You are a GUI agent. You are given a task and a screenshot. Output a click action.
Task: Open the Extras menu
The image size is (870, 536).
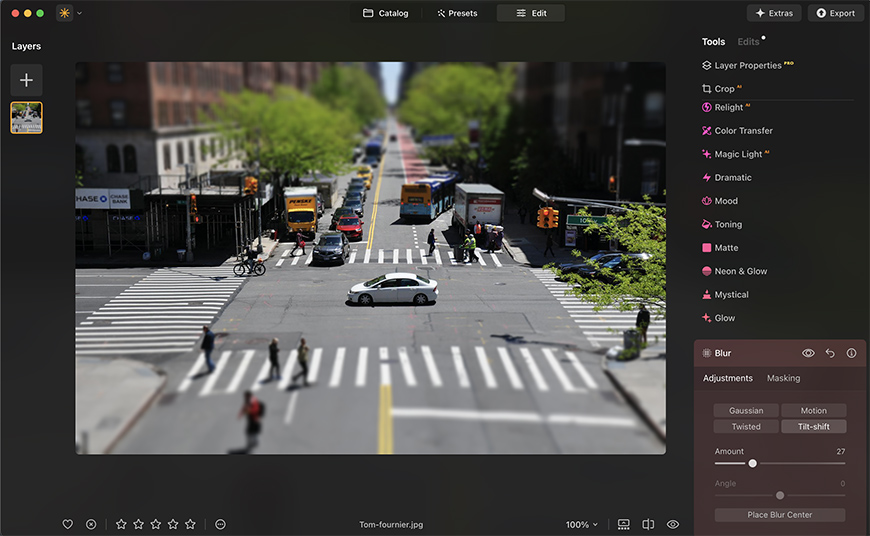pos(774,13)
